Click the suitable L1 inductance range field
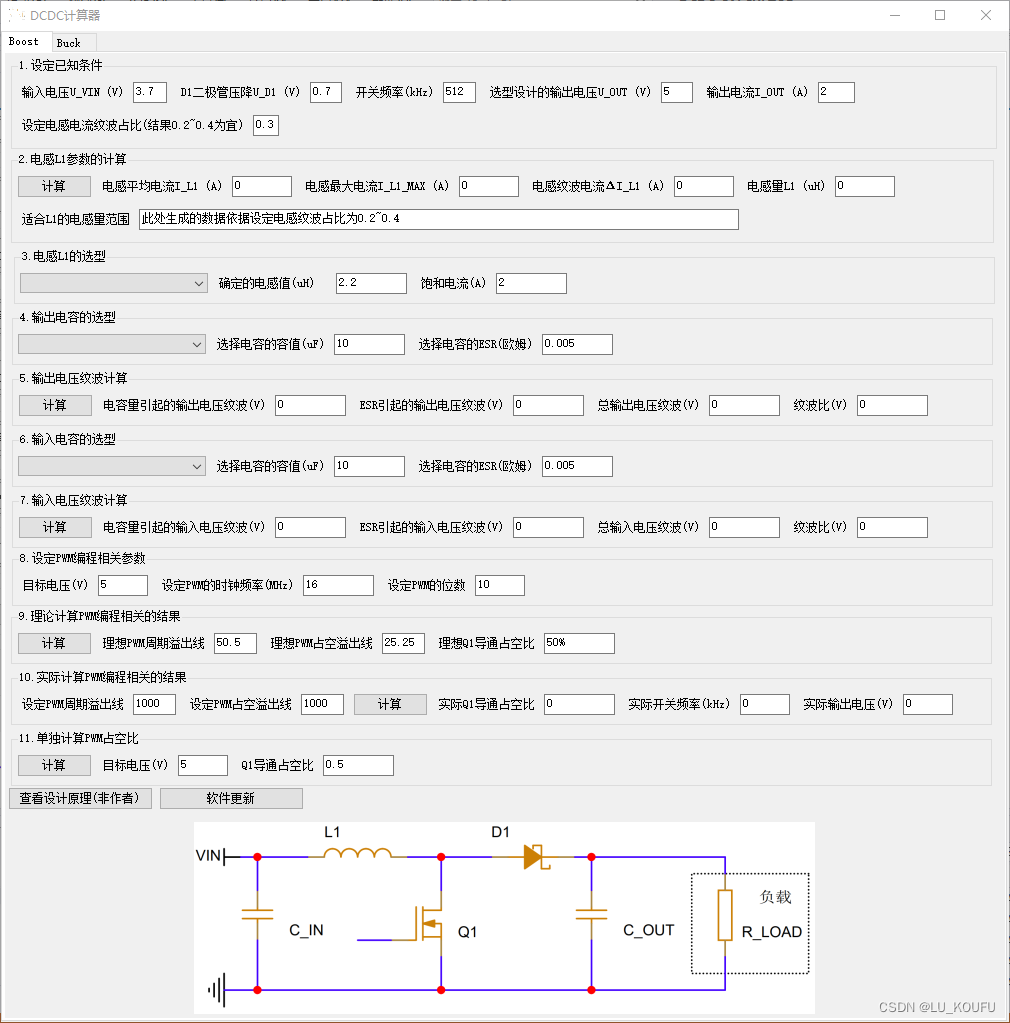Viewport: 1010px width, 1023px height. pyautogui.click(x=438, y=219)
